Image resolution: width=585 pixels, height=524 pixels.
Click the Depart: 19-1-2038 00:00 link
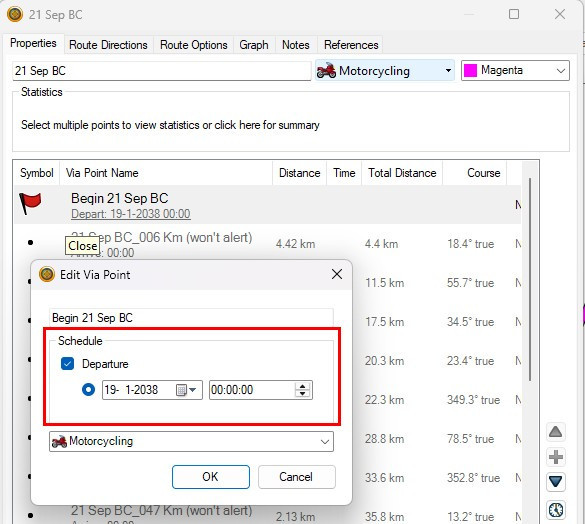(x=131, y=214)
